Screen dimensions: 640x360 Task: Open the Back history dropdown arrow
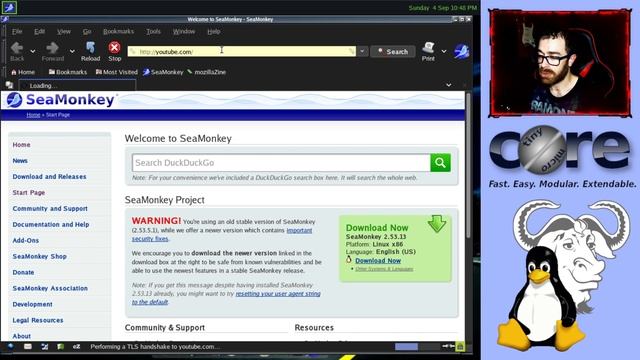click(33, 51)
